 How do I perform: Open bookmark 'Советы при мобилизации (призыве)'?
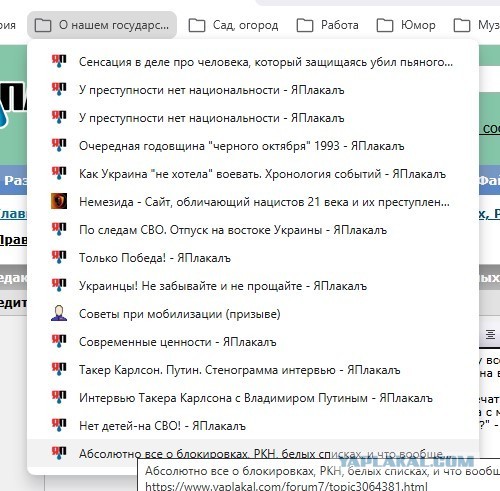(x=253, y=314)
